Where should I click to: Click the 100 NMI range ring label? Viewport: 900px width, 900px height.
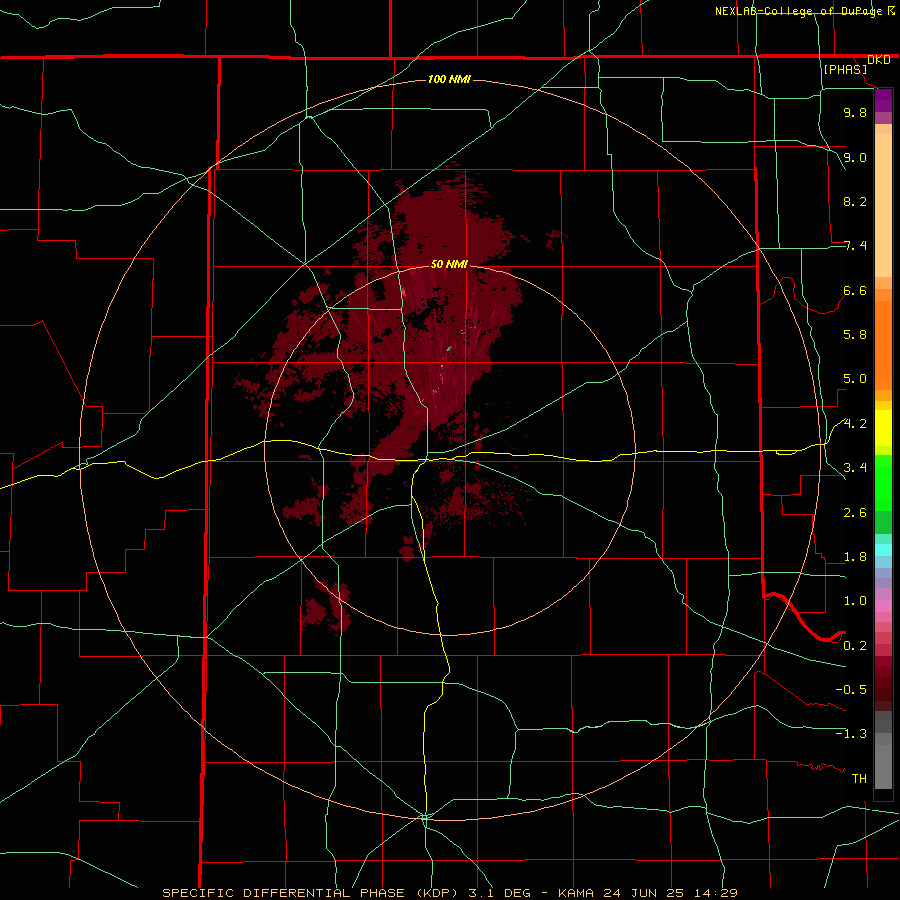[x=449, y=79]
